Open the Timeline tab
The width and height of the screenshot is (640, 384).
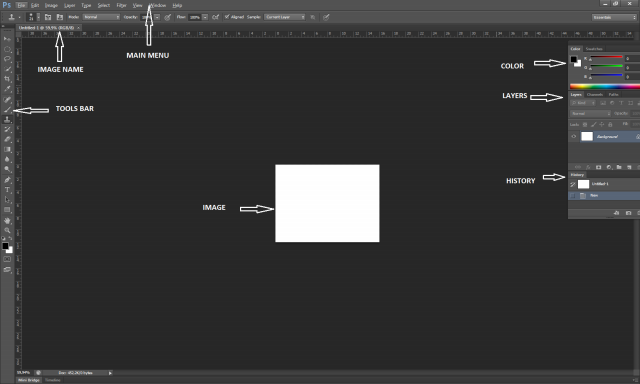(x=53, y=380)
